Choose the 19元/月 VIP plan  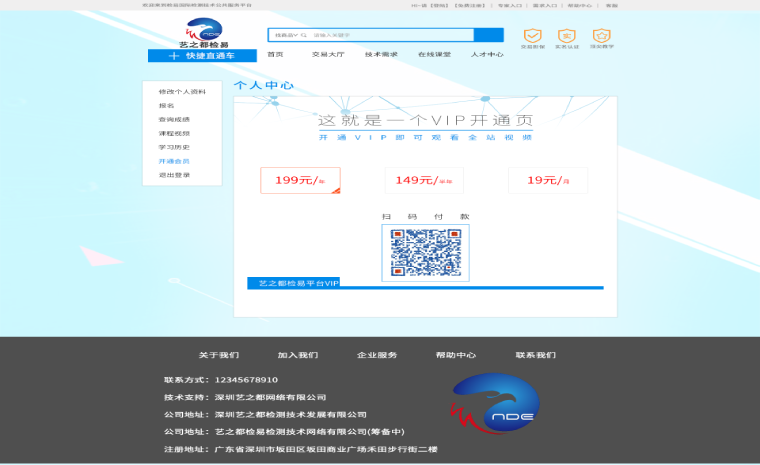coord(548,180)
